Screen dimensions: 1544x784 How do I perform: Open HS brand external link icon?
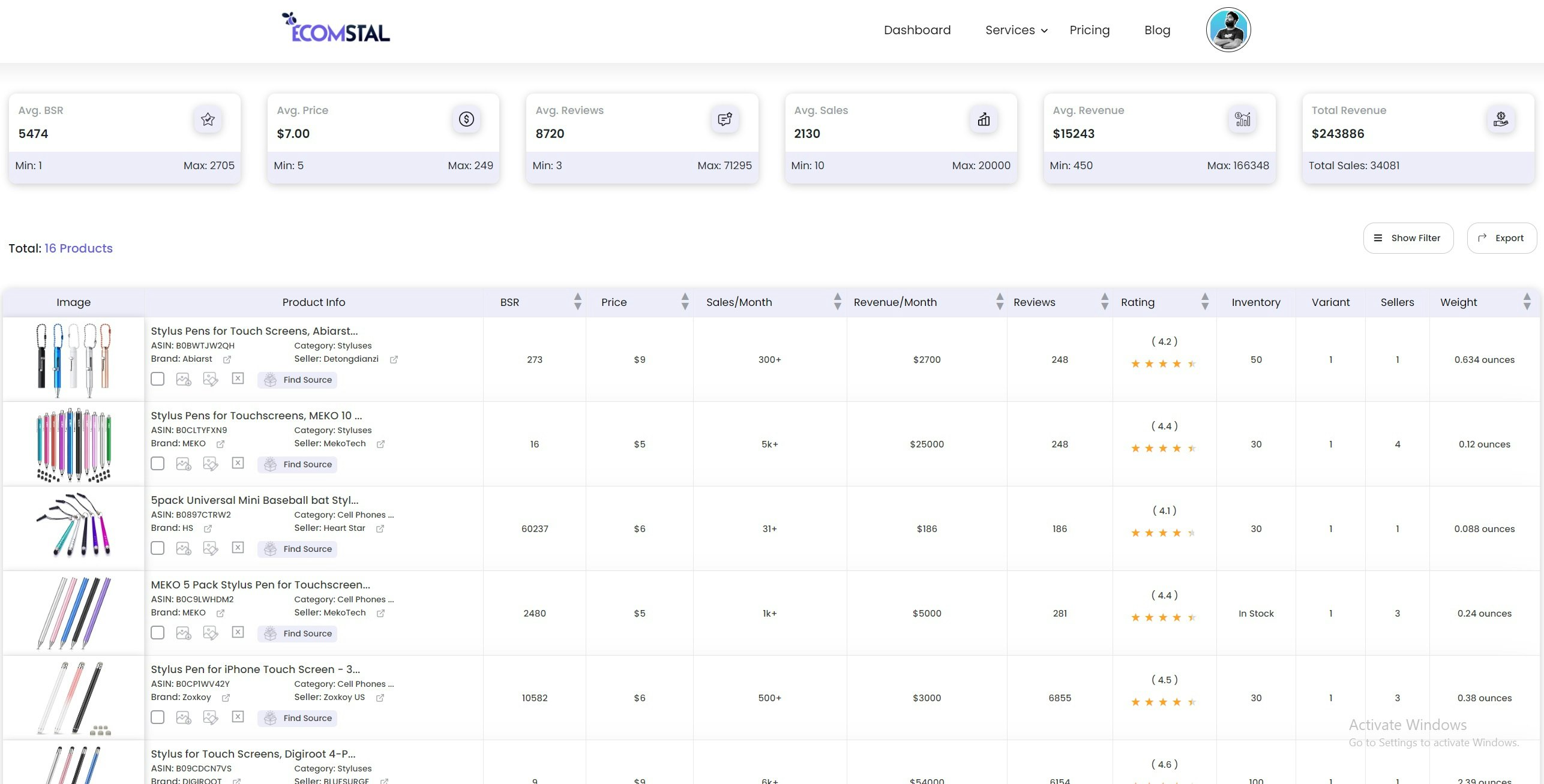208,528
